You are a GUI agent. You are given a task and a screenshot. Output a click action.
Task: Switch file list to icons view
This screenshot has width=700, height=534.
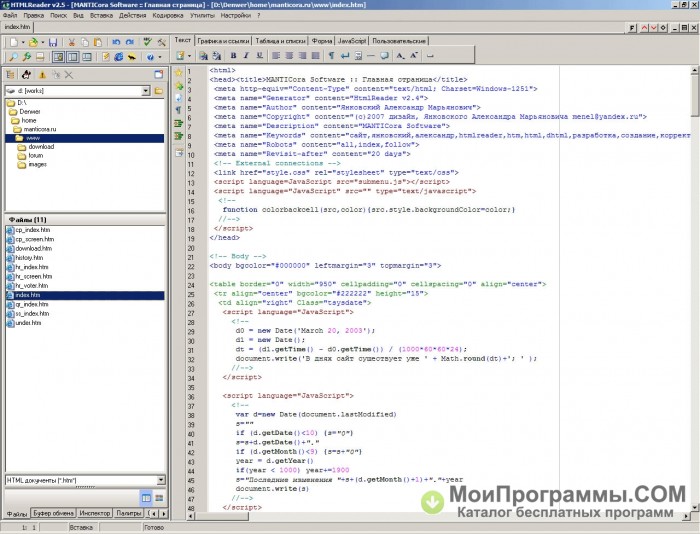point(159,498)
